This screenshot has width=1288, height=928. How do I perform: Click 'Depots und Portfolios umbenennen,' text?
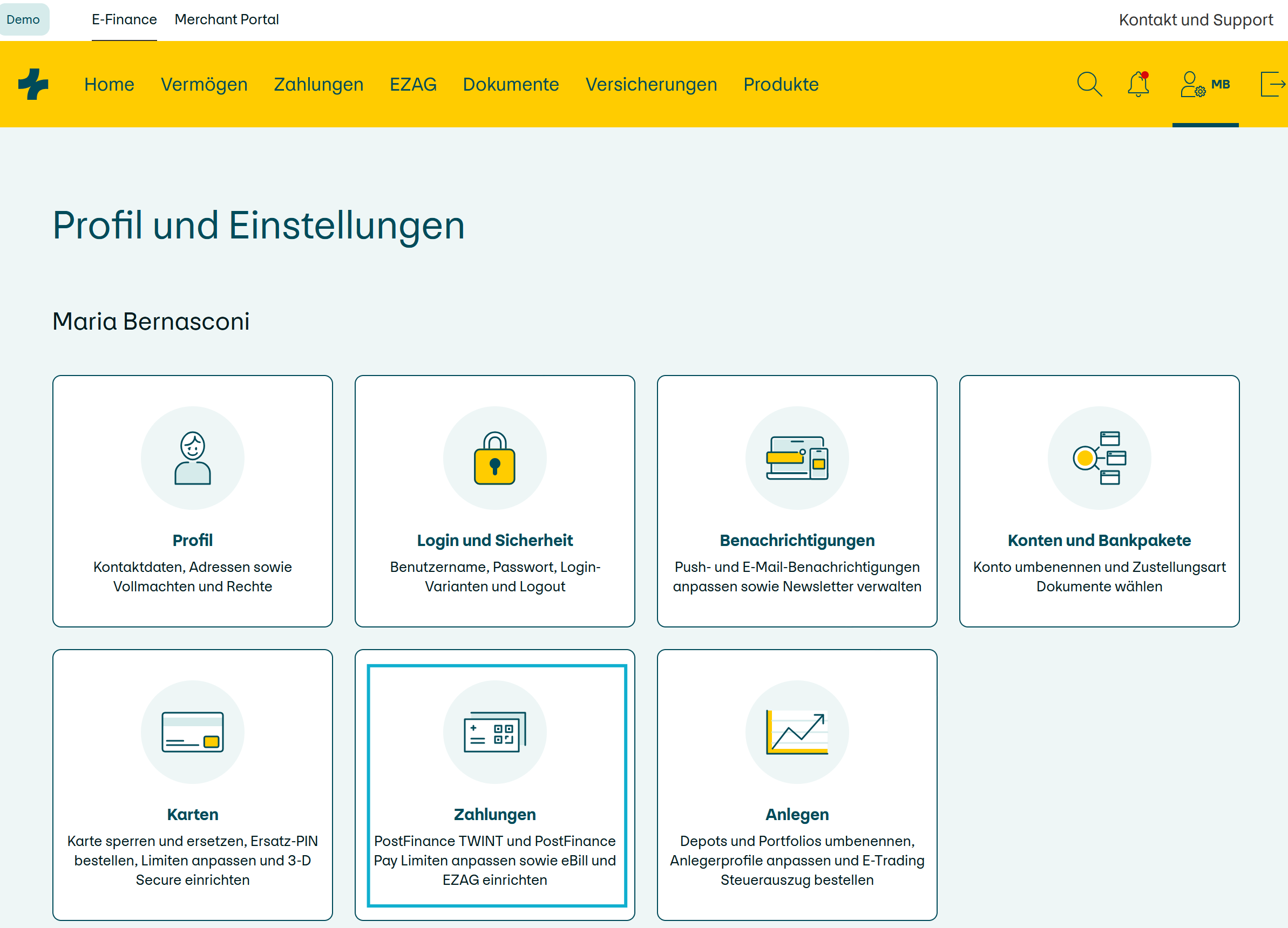797,841
